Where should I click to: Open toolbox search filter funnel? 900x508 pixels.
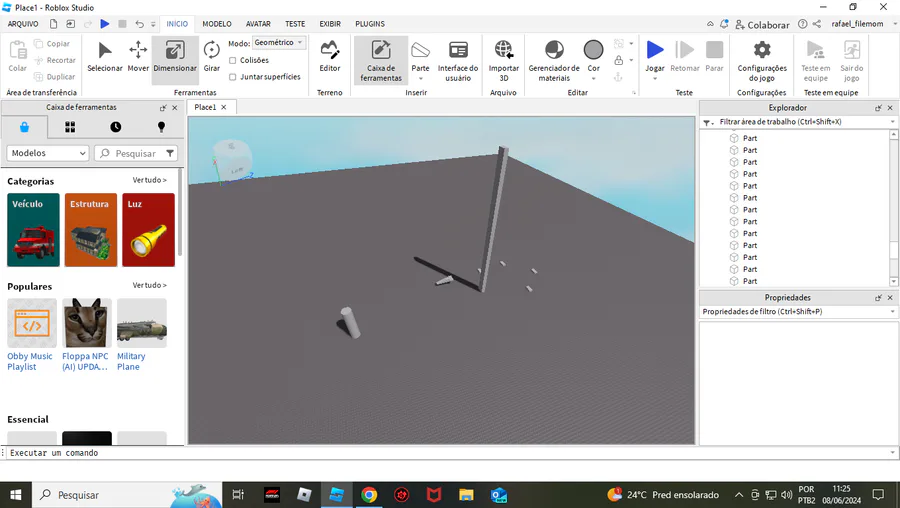pos(170,153)
